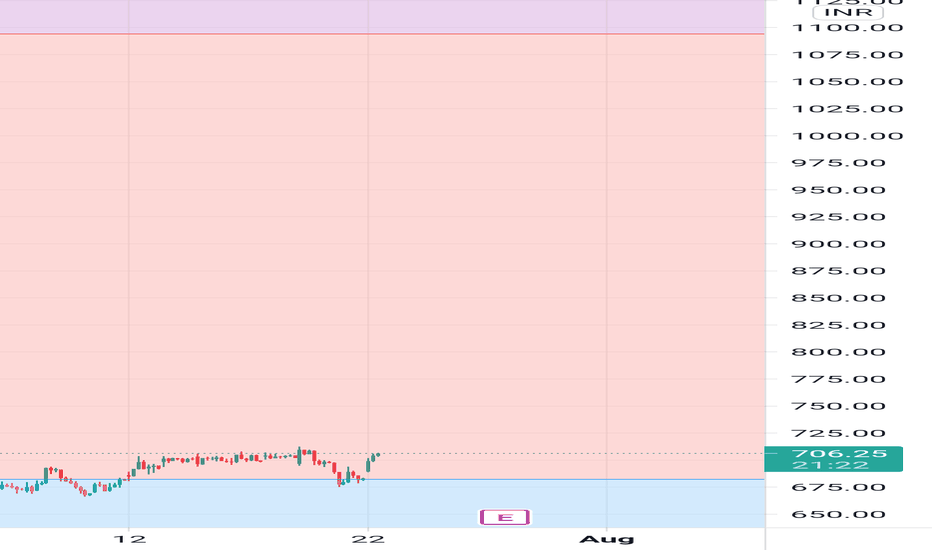Click the 21:22 bar countdown timer
Viewport: 932px width, 550px height.
pos(830,465)
